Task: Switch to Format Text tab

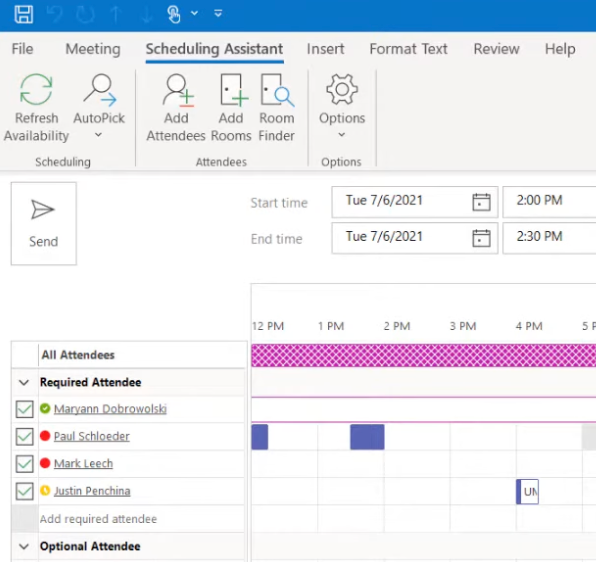Action: (x=408, y=49)
